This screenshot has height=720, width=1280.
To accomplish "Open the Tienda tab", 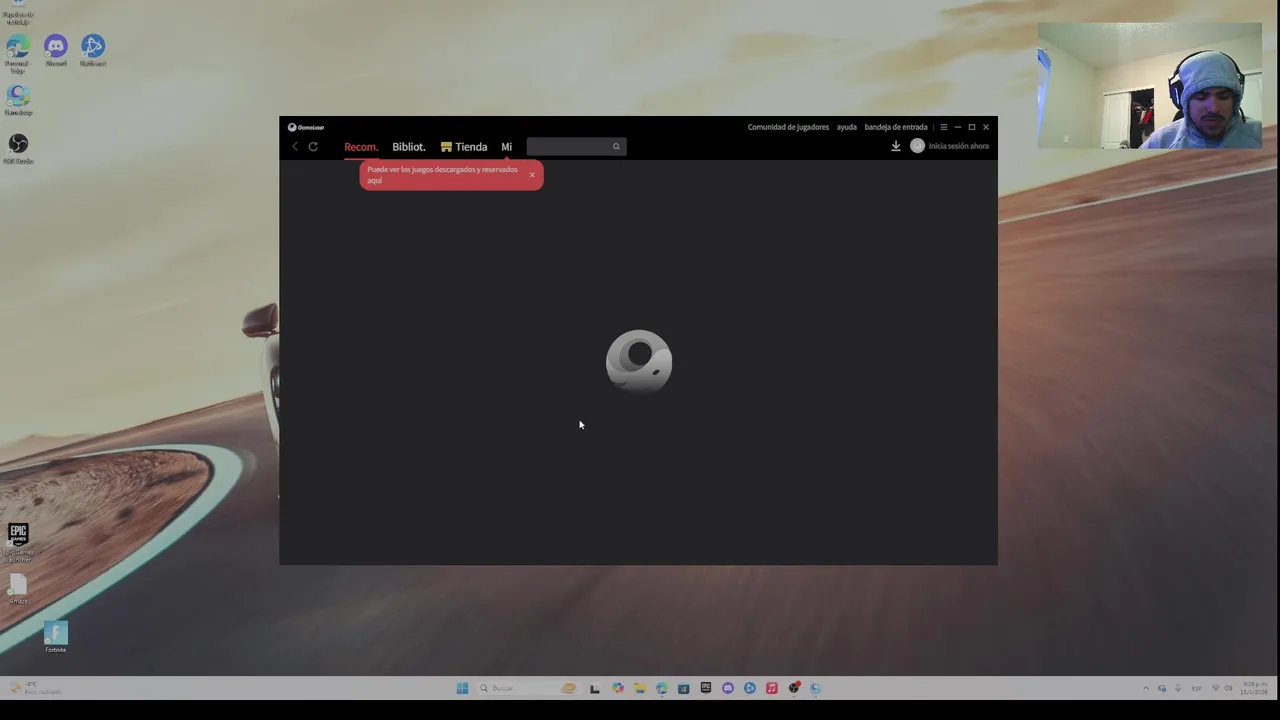I will coord(464,147).
